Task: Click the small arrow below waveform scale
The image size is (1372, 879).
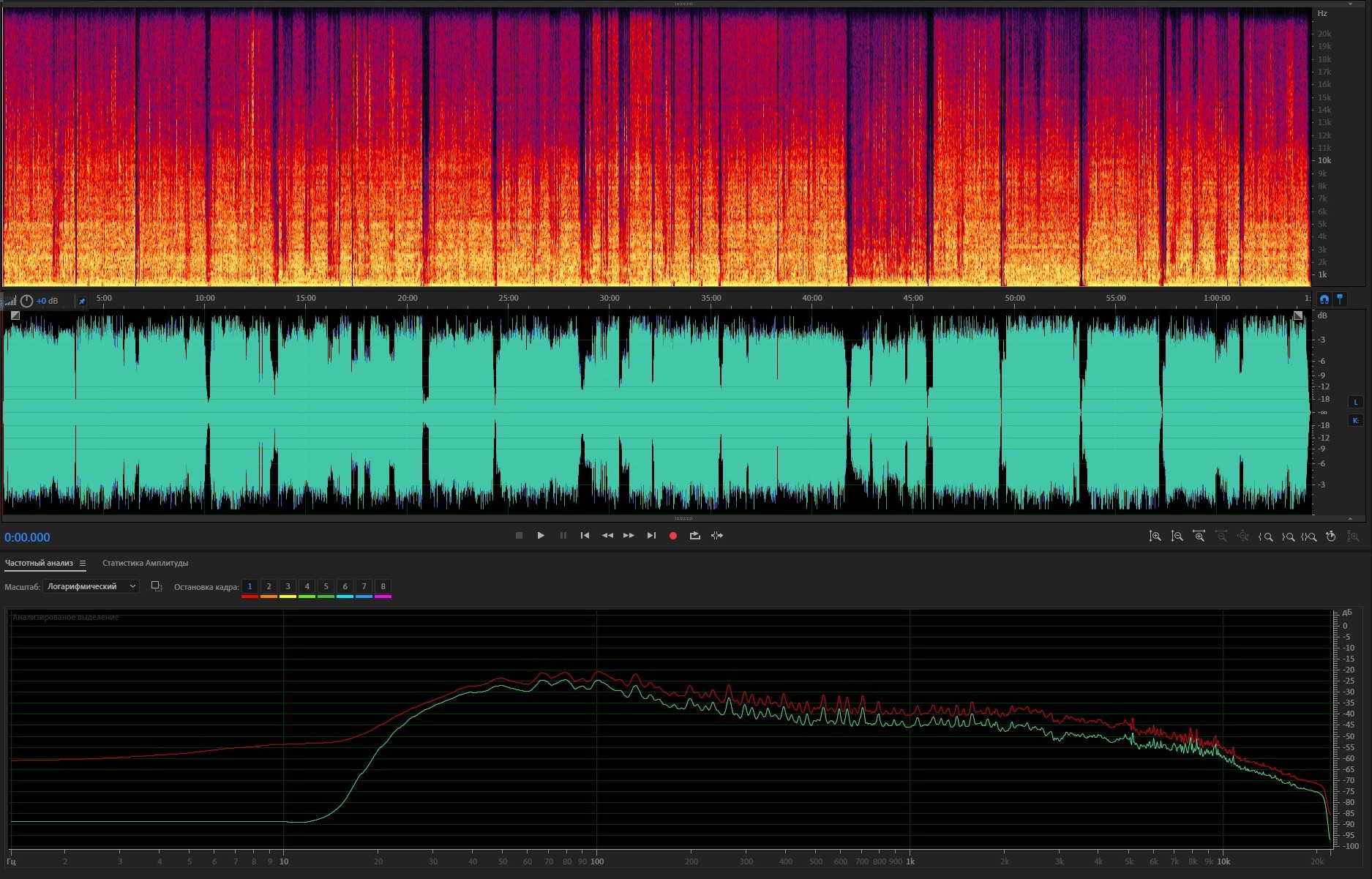Action: pos(1350,518)
